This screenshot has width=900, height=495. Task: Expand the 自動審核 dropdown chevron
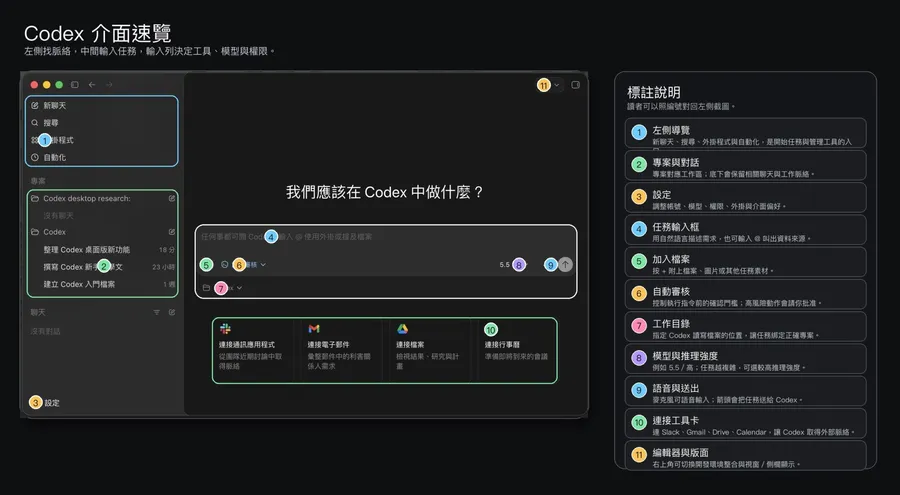263,265
